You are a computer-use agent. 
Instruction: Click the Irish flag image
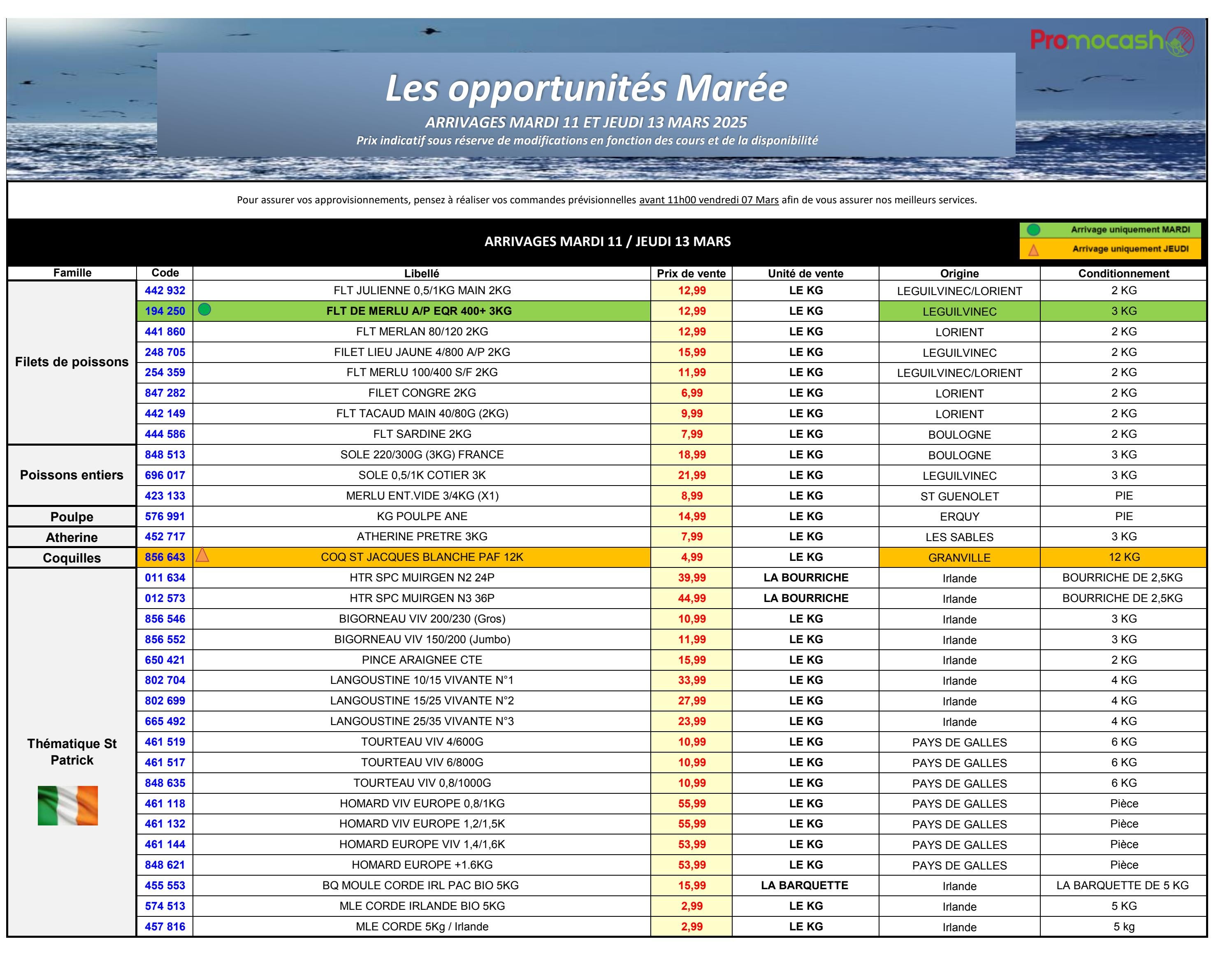[x=68, y=805]
